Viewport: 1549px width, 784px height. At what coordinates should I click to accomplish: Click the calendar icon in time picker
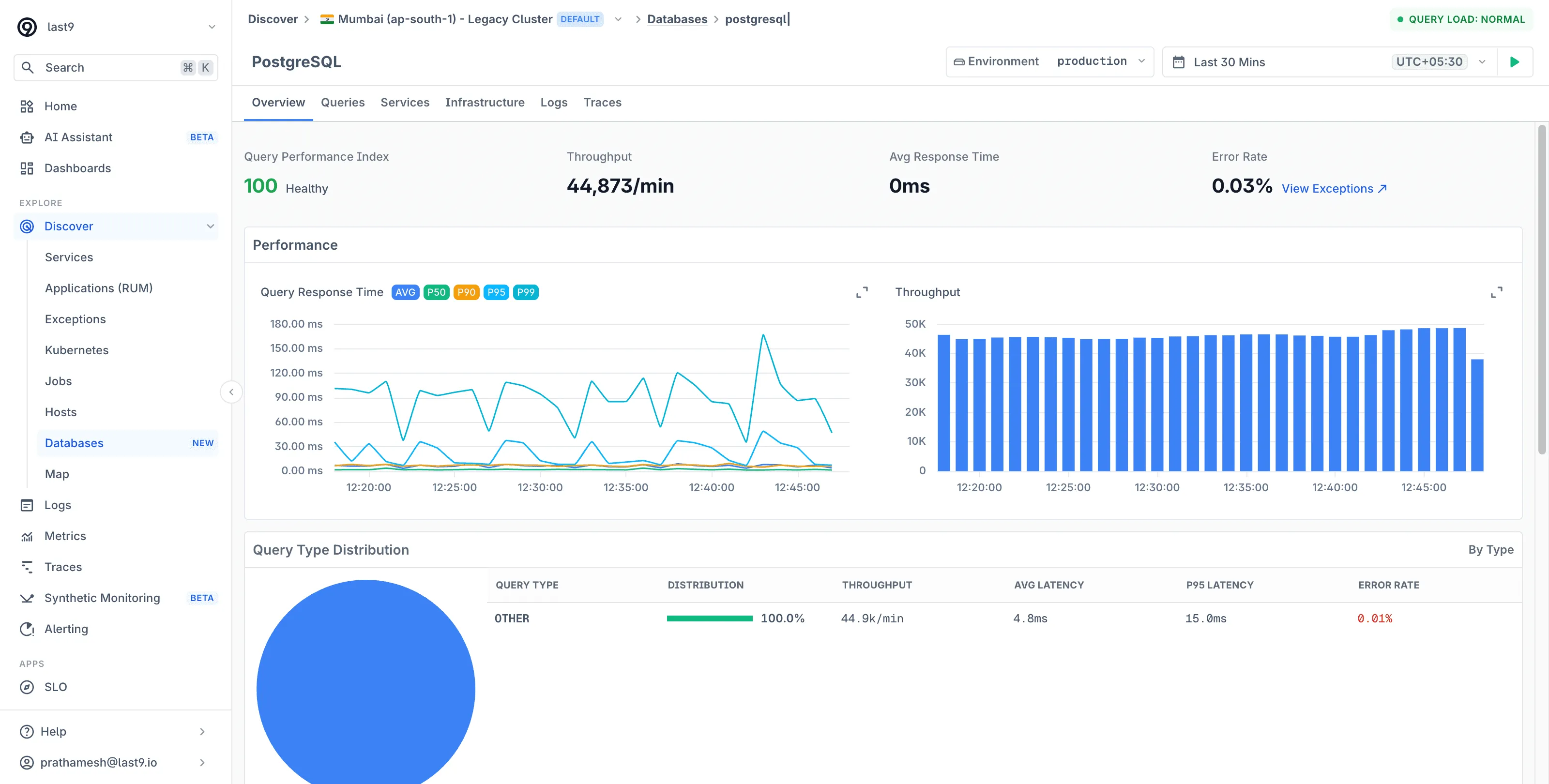pyautogui.click(x=1179, y=62)
